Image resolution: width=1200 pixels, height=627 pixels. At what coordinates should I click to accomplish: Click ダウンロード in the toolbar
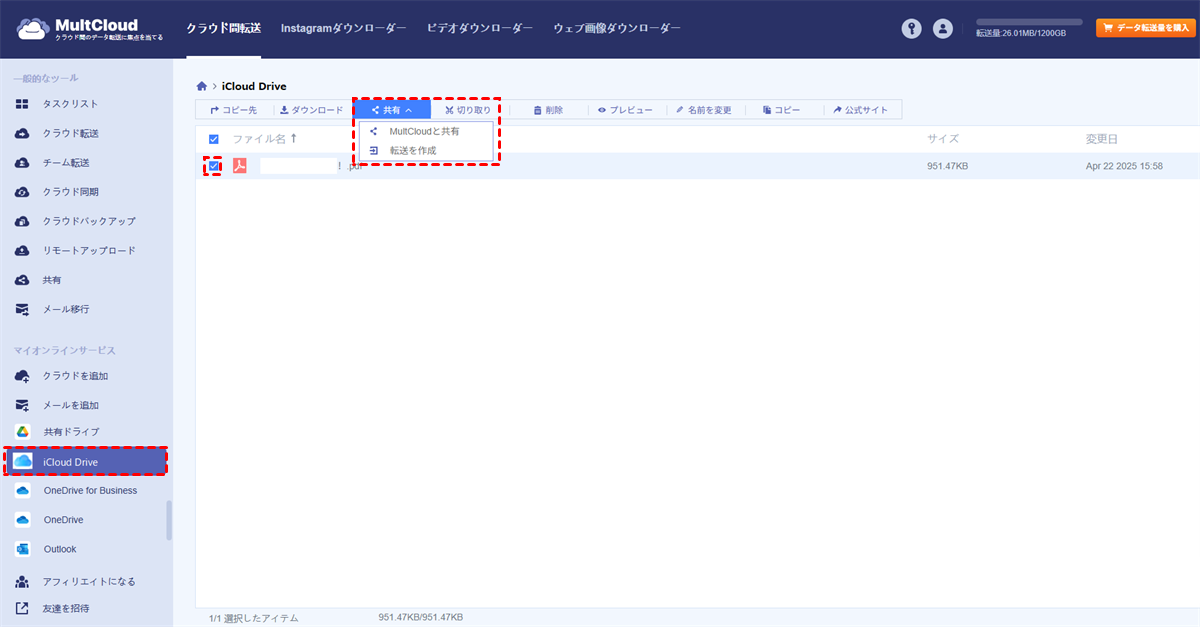click(312, 110)
